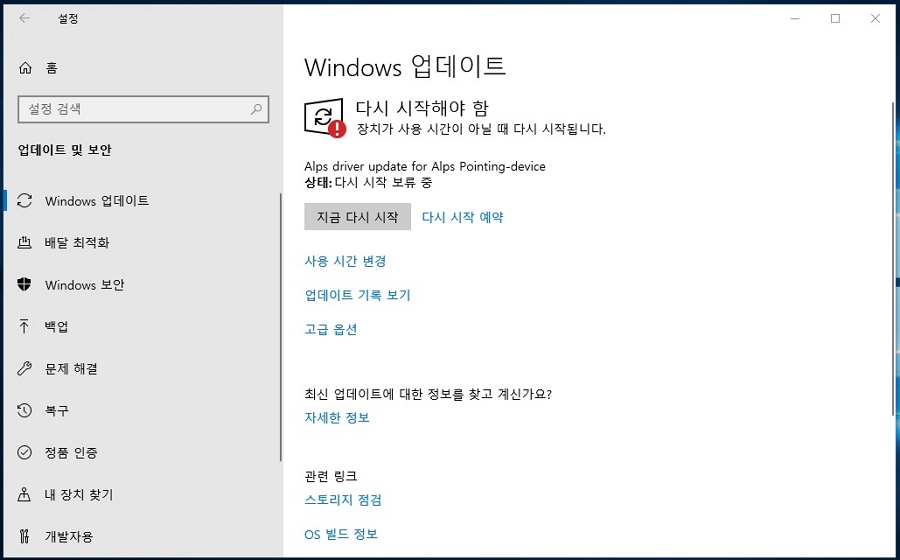Click the 지금 다시 시작 button
900x560 pixels.
tap(358, 217)
